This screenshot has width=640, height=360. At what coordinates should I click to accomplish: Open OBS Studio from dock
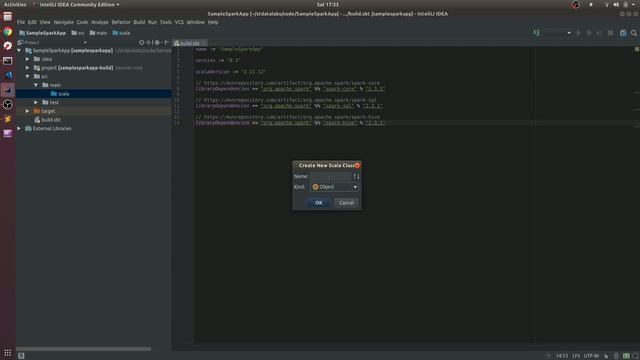click(8, 105)
